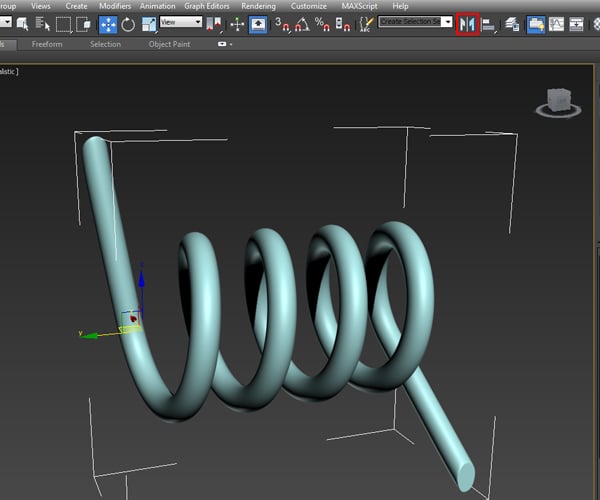The width and height of the screenshot is (600, 500).
Task: Open the Rendering menu
Action: tap(258, 6)
